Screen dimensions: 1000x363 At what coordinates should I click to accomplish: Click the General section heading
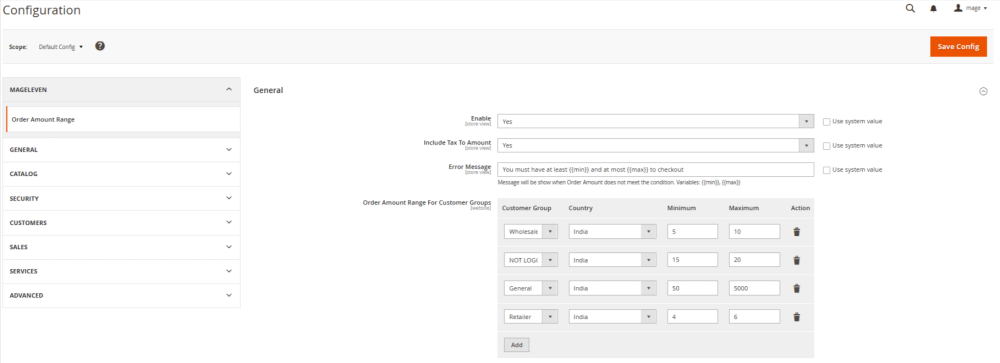(268, 91)
